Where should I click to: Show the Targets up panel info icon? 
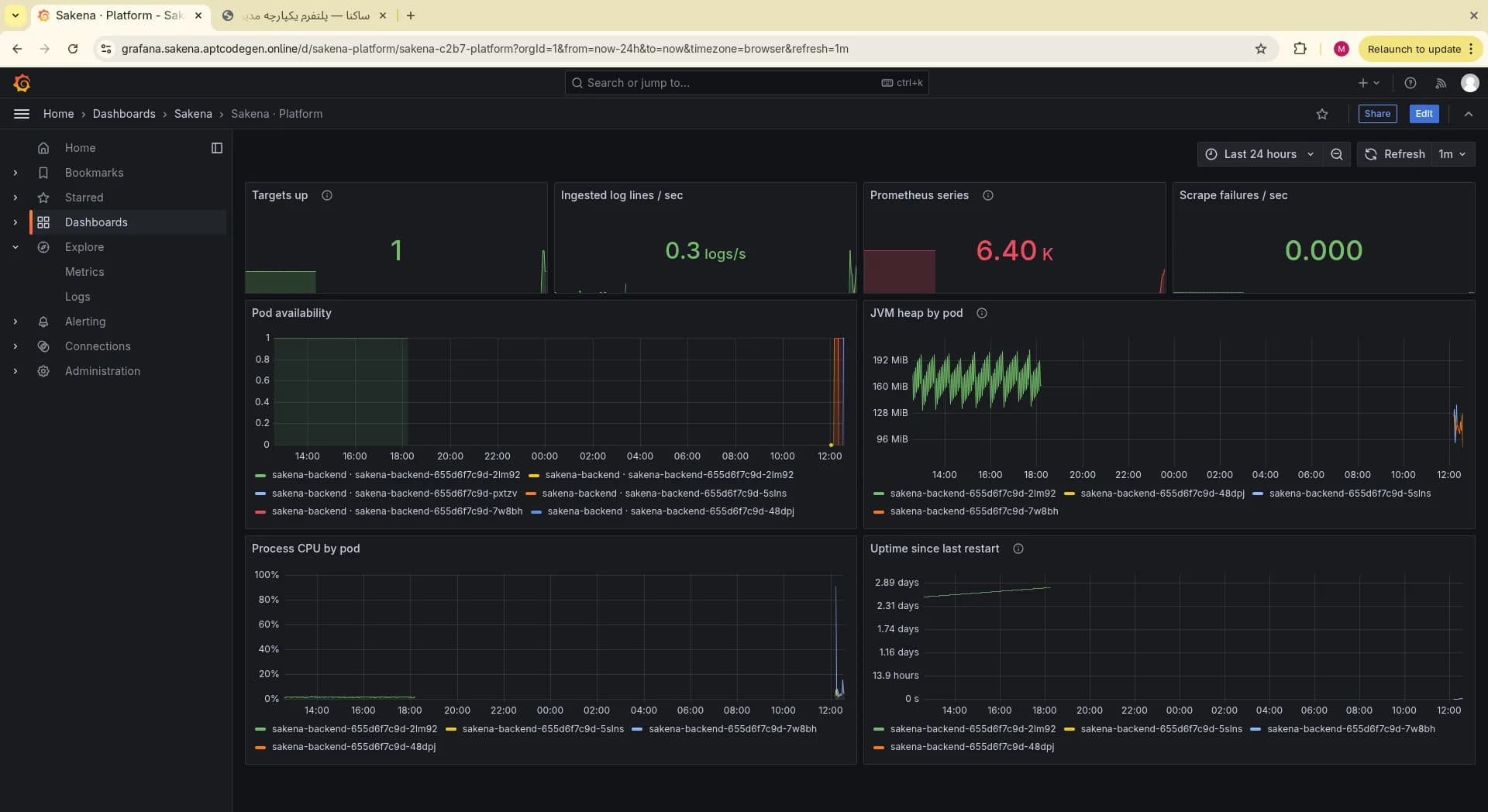pyautogui.click(x=327, y=195)
